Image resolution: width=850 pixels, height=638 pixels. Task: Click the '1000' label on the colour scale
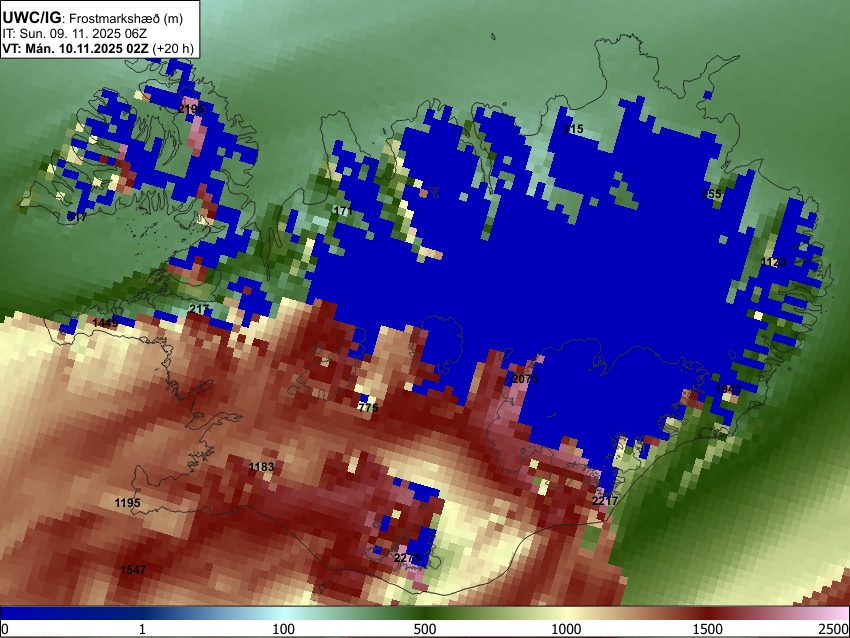[566, 629]
